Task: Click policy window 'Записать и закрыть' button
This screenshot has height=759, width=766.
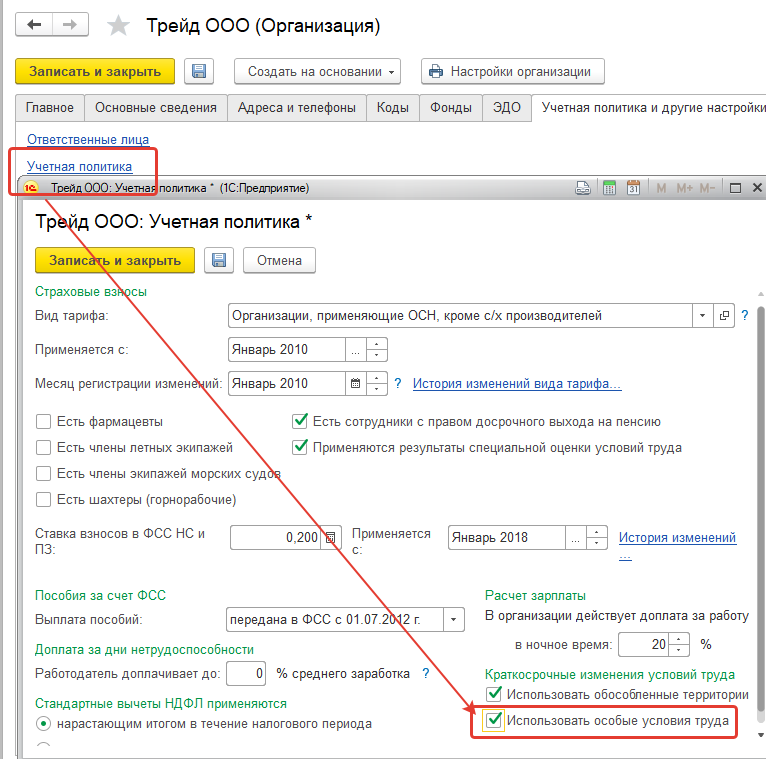Action: coord(115,260)
